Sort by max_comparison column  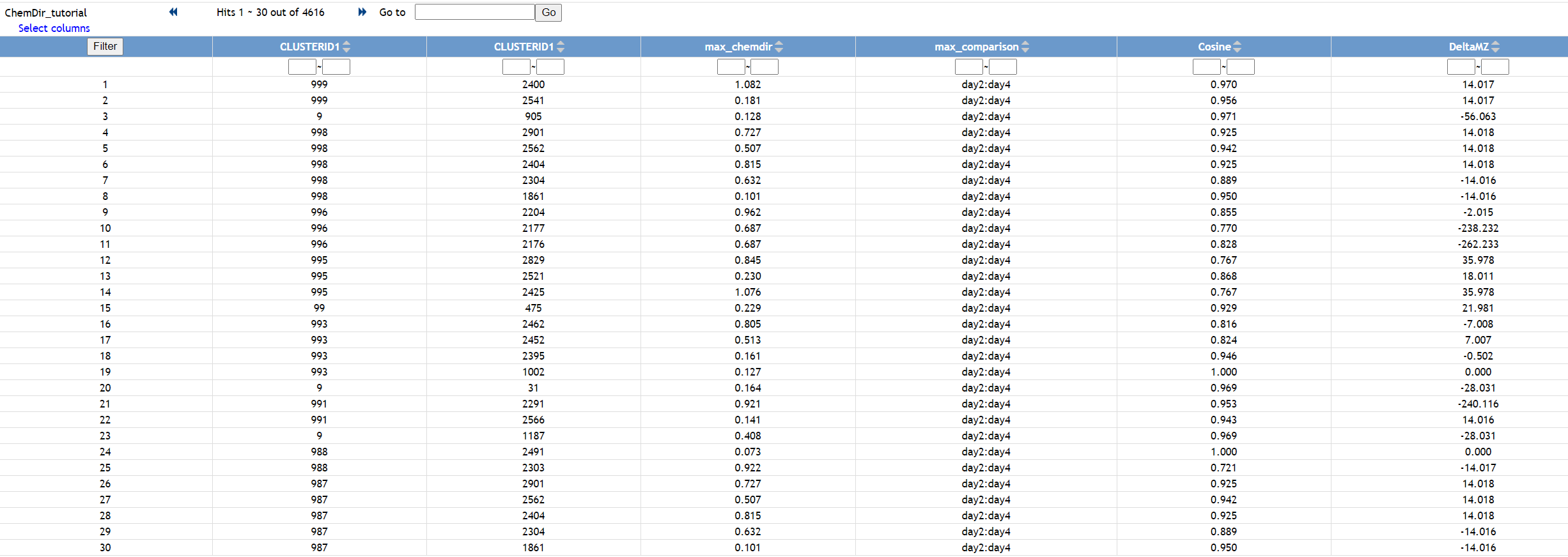pyautogui.click(x=1025, y=47)
